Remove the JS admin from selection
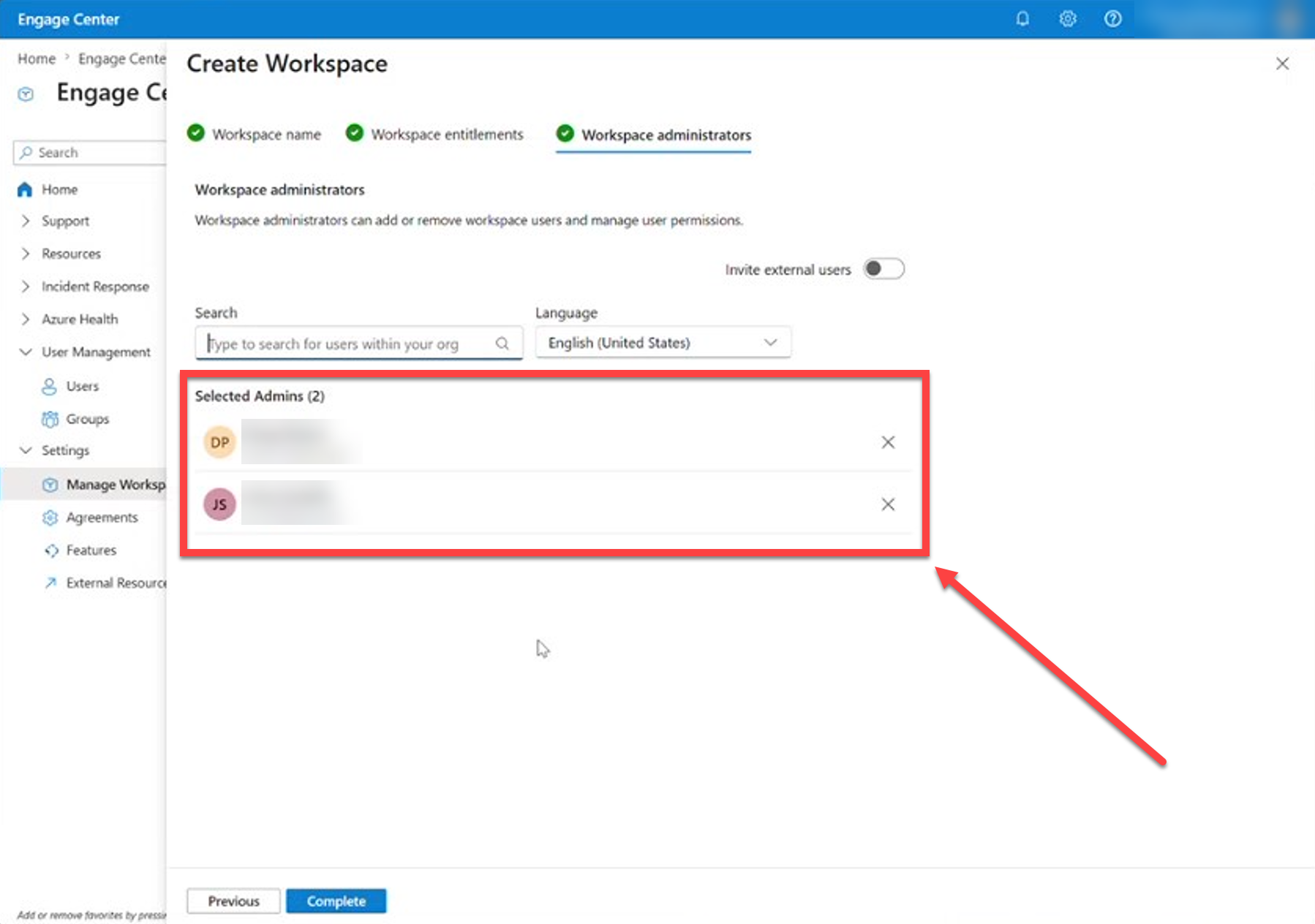This screenshot has width=1315, height=924. click(888, 504)
